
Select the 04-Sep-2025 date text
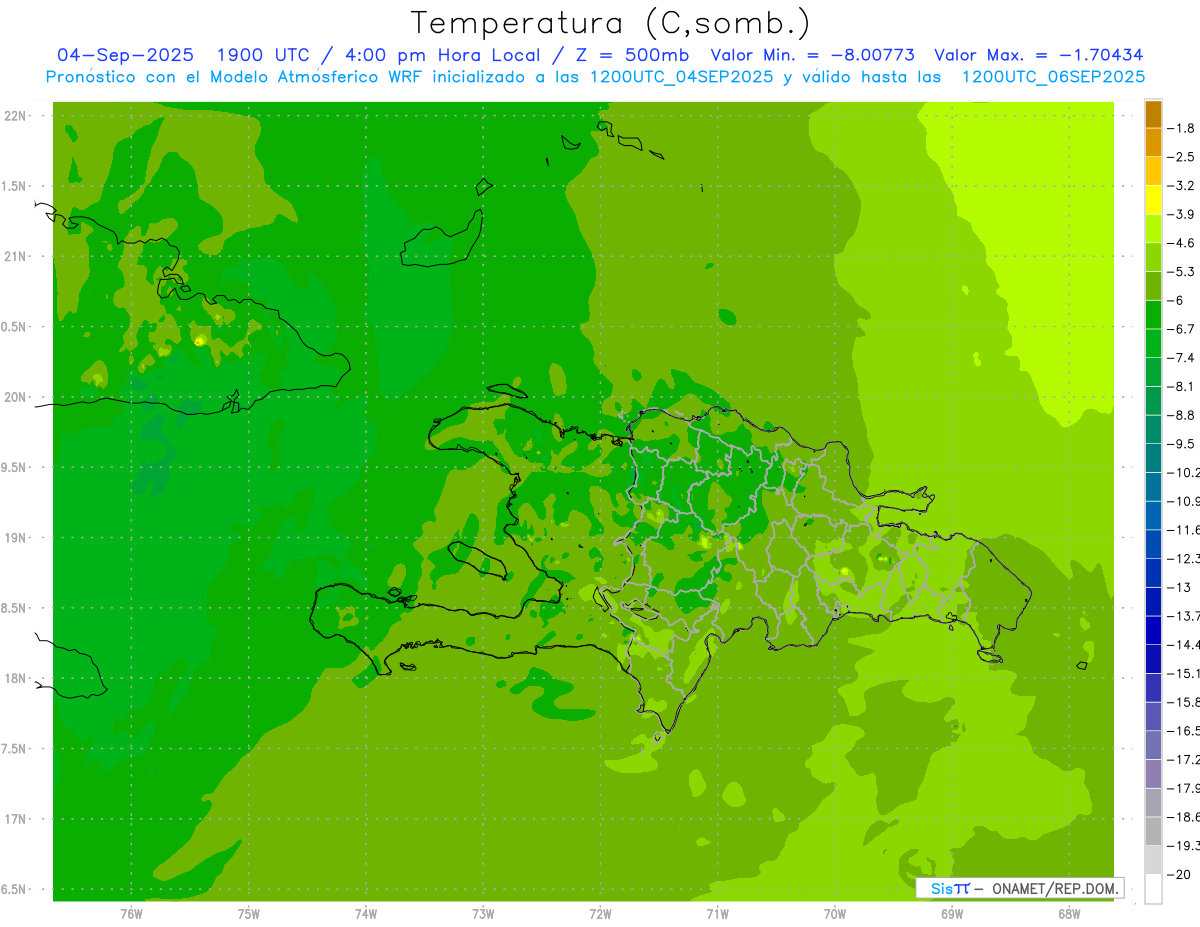125,55
